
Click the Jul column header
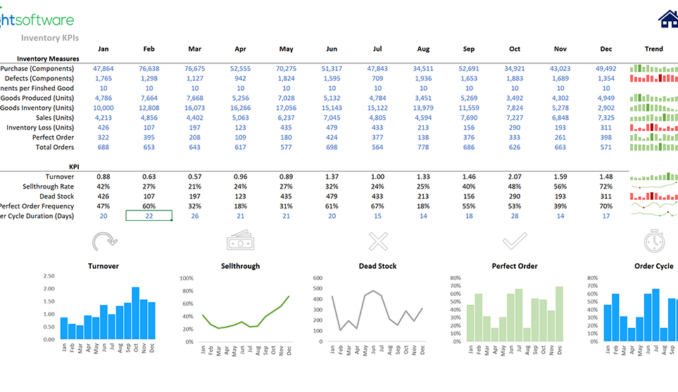pos(377,49)
